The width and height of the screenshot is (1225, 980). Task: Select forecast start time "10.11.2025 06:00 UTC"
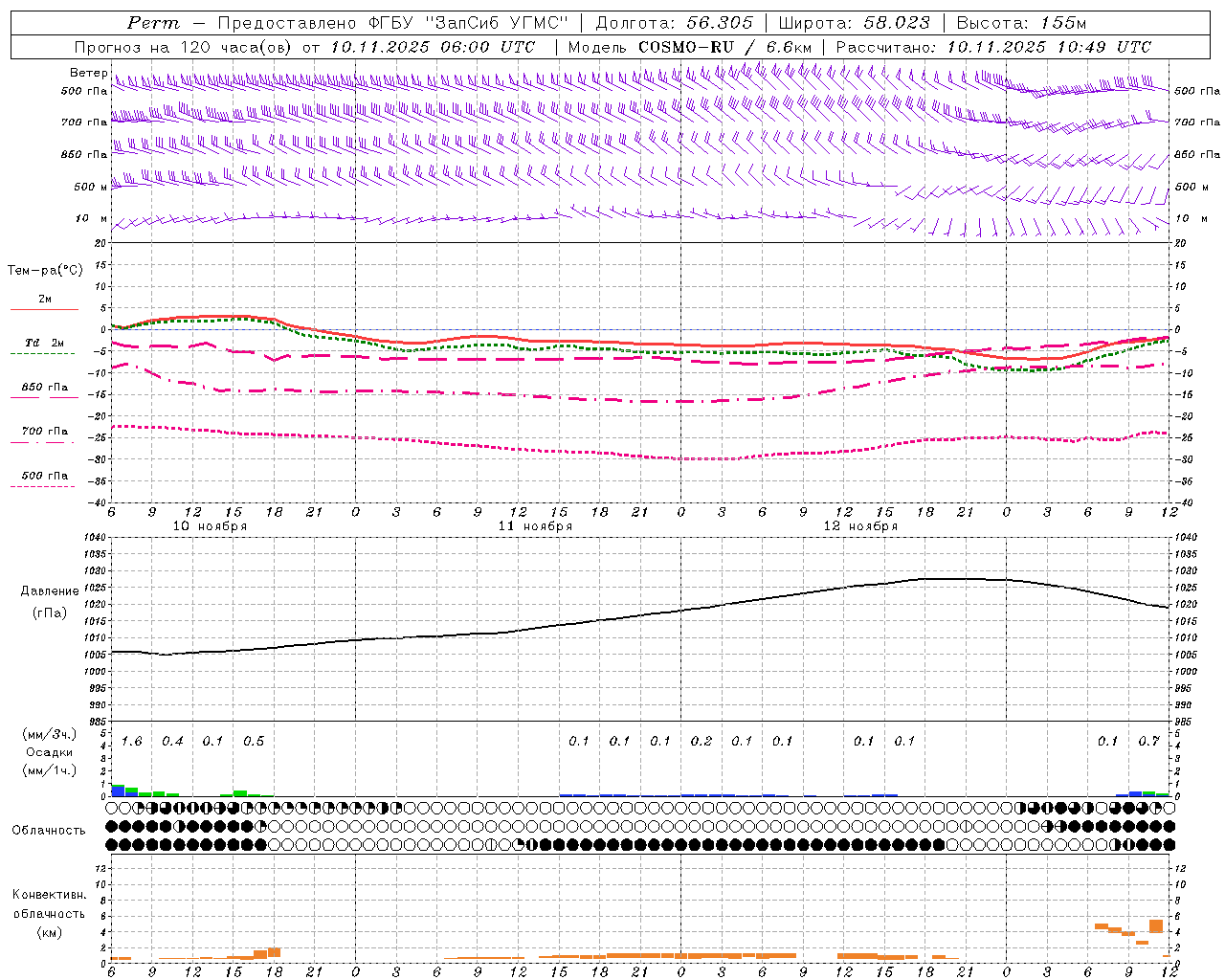(x=433, y=47)
